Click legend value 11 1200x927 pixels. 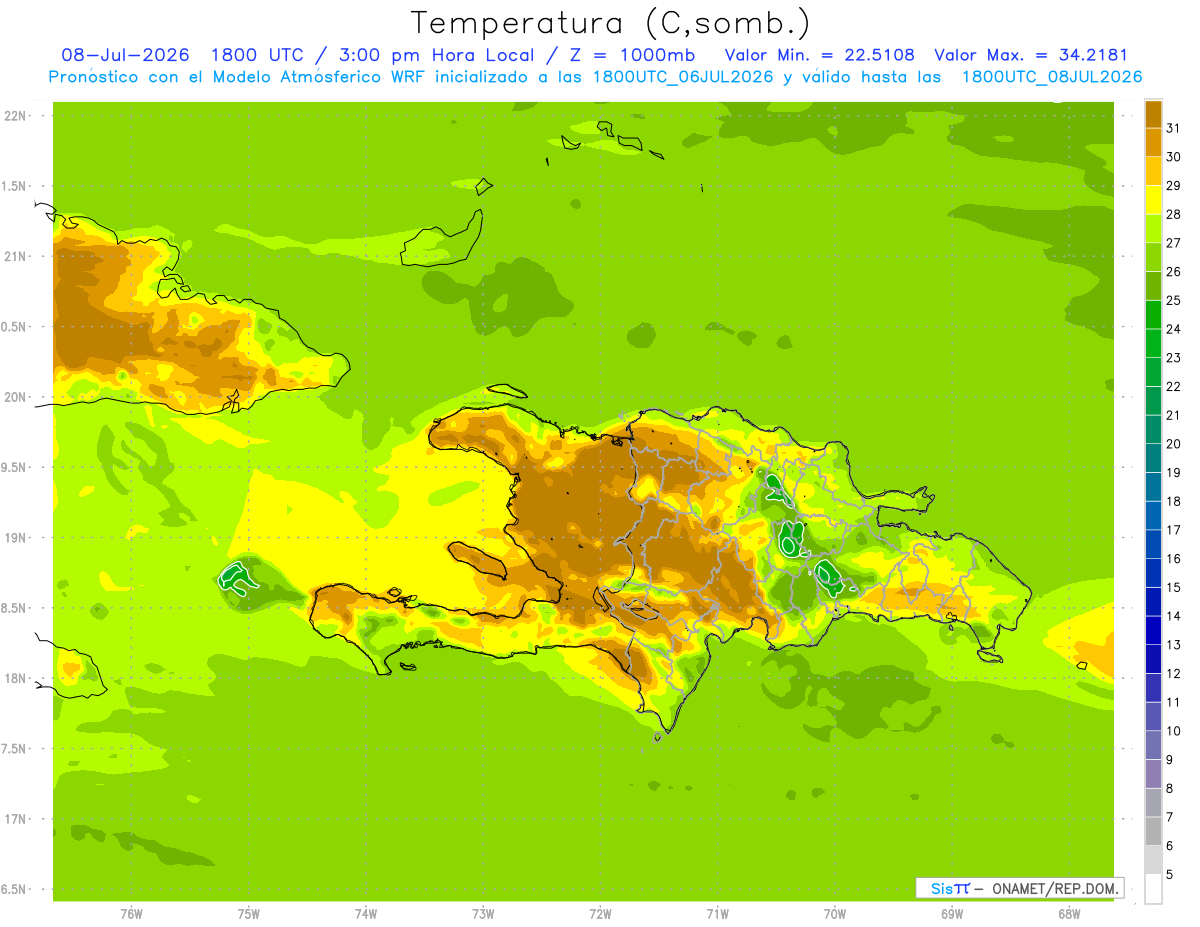point(1174,703)
